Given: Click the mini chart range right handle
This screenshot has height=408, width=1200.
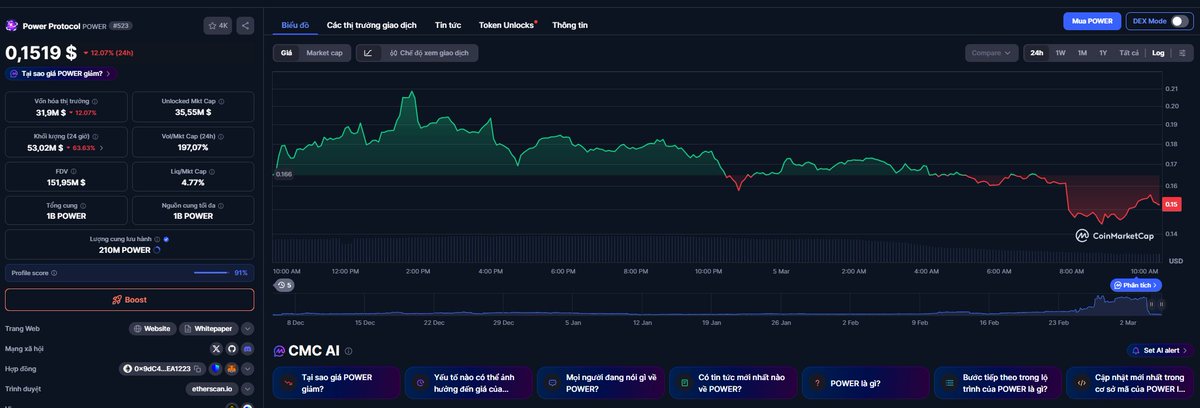Looking at the screenshot, I should click(x=1160, y=302).
